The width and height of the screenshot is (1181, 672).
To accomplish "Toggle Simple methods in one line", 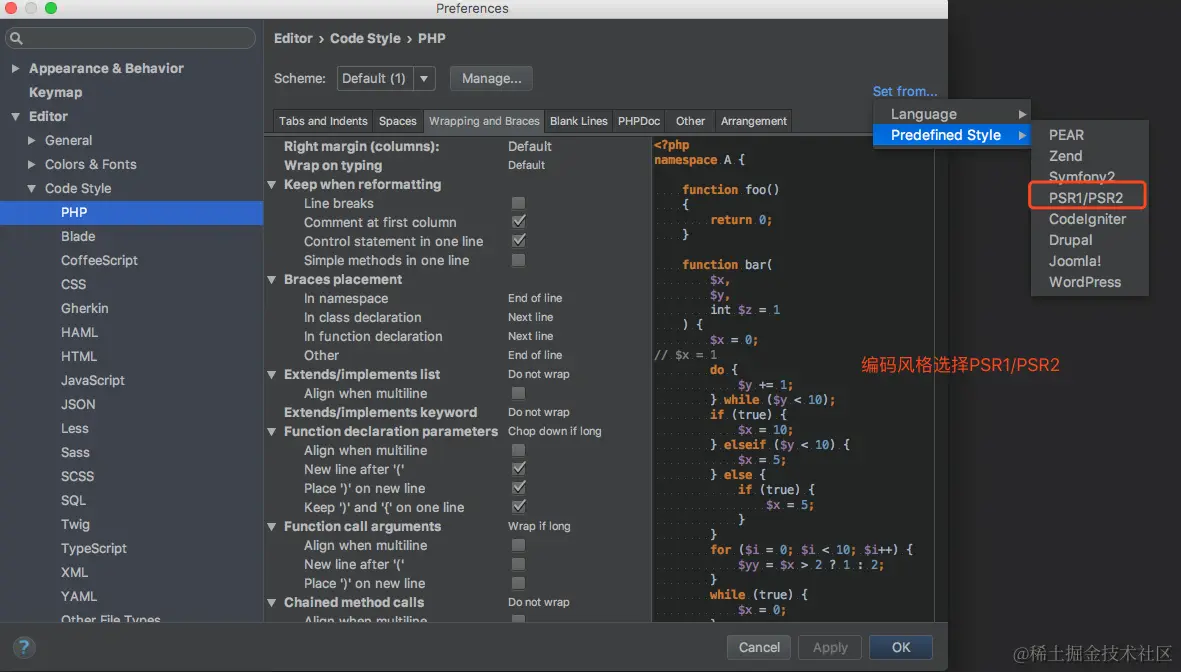I will tap(518, 260).
